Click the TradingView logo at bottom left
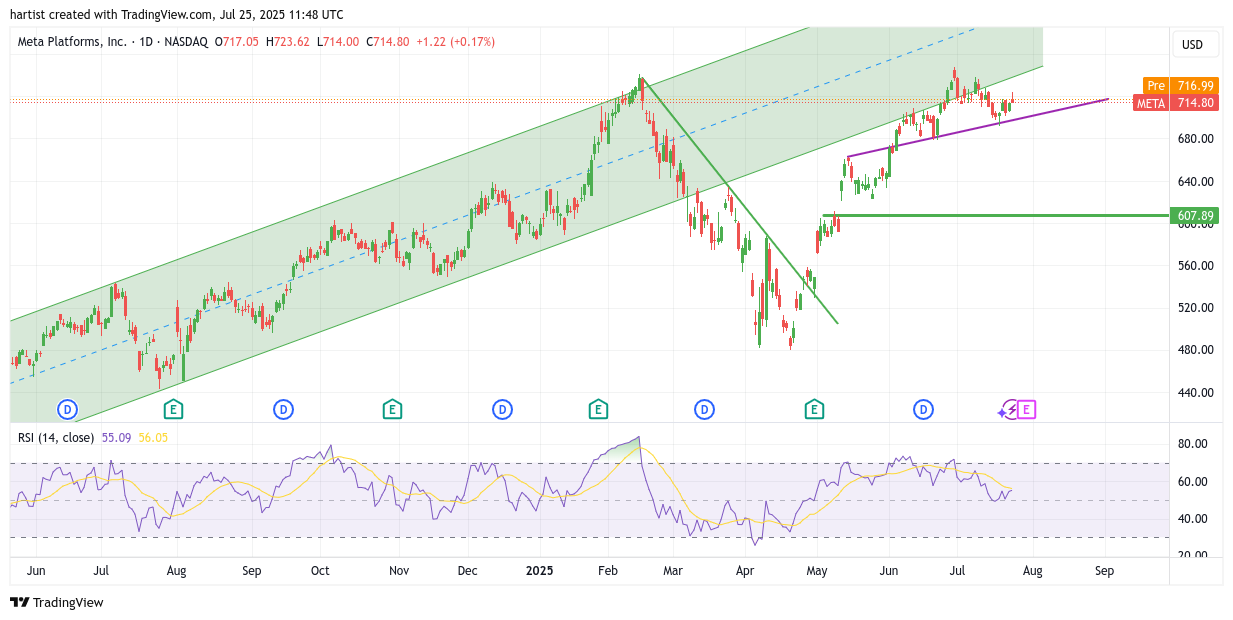This screenshot has height=620, width=1233. click(x=57, y=602)
